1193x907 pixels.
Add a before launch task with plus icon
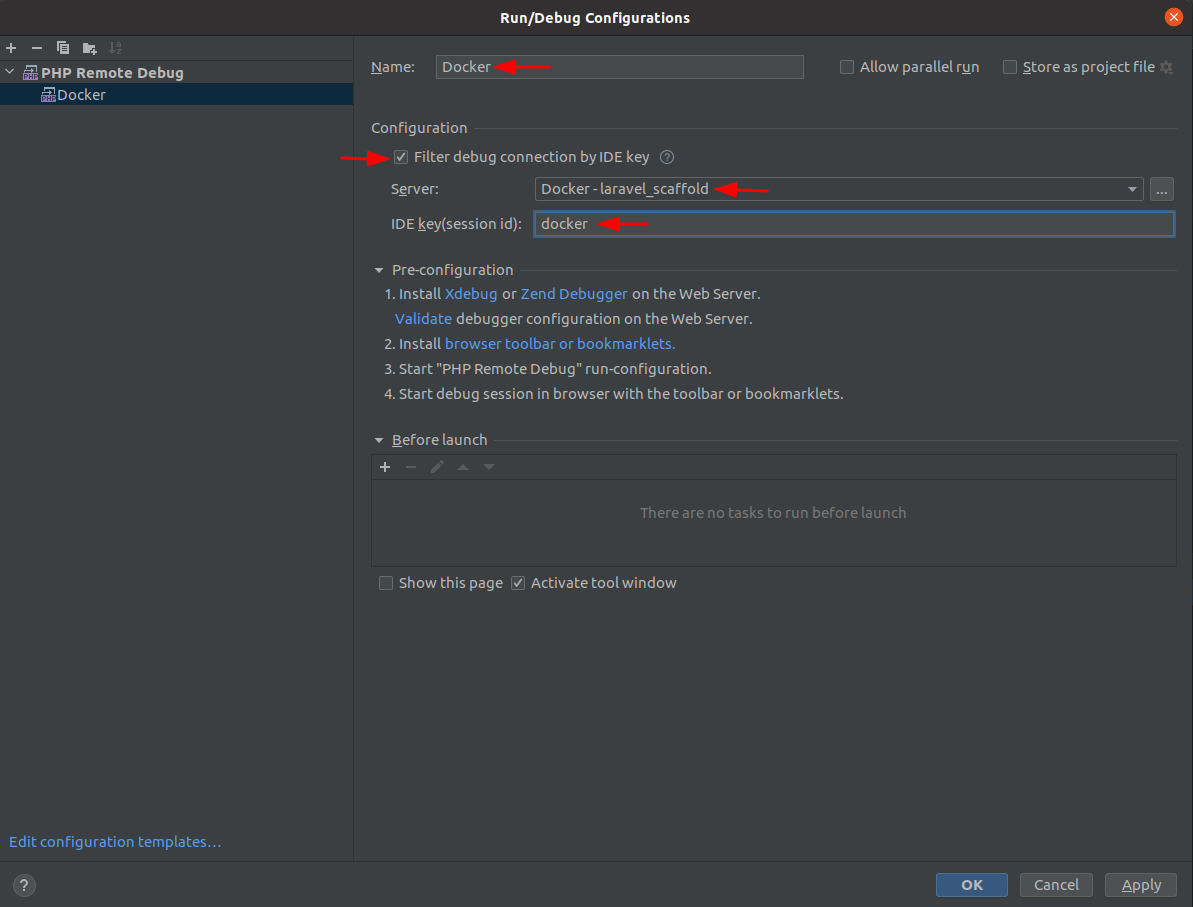point(385,467)
